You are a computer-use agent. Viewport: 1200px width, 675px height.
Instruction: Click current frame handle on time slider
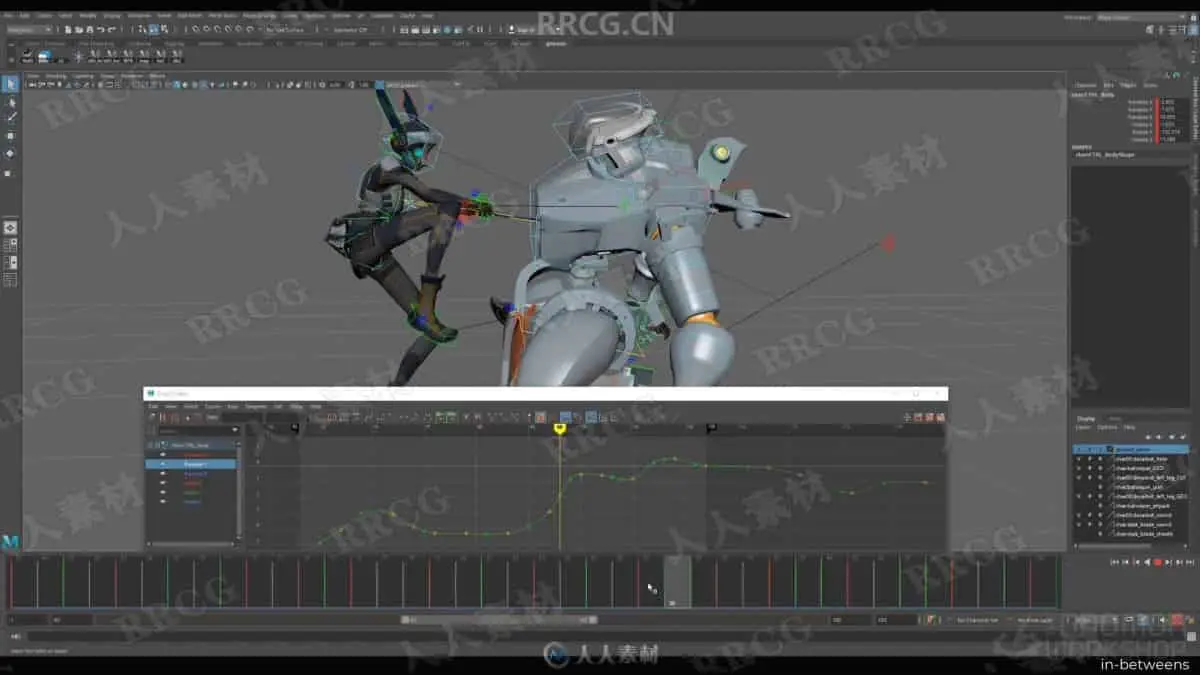coord(677,581)
